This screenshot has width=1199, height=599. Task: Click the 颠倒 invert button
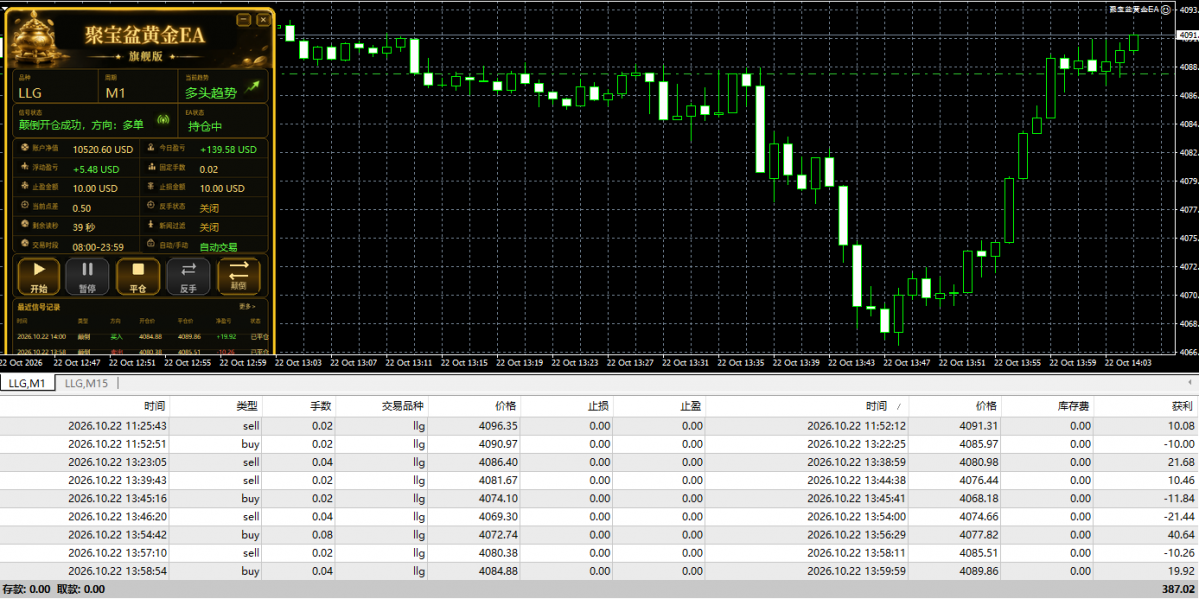pos(239,276)
